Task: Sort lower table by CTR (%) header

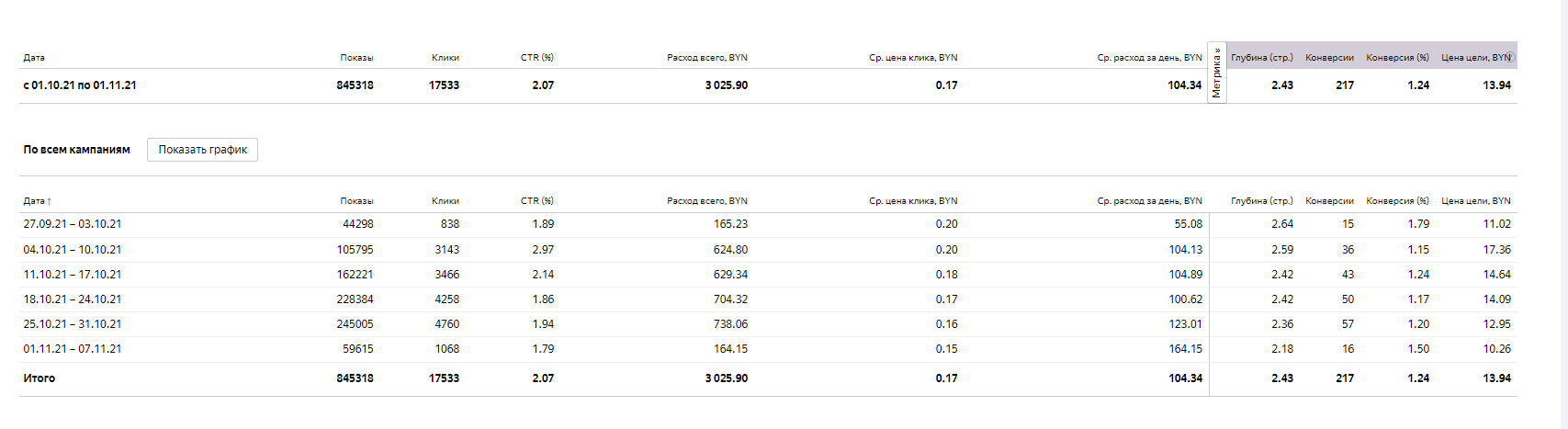Action: (537, 200)
